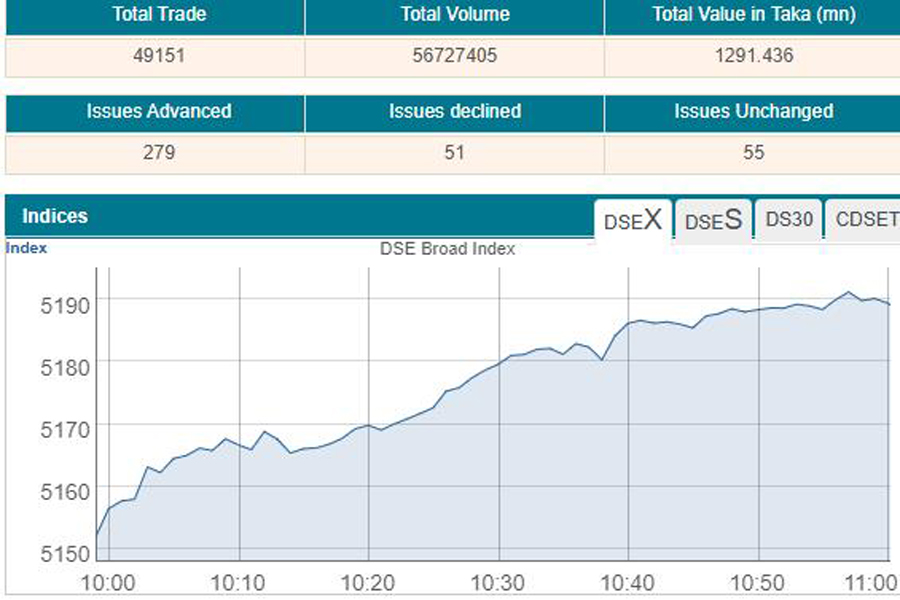Click the Total Value in Taka header
The height and width of the screenshot is (600, 900).
750,15
